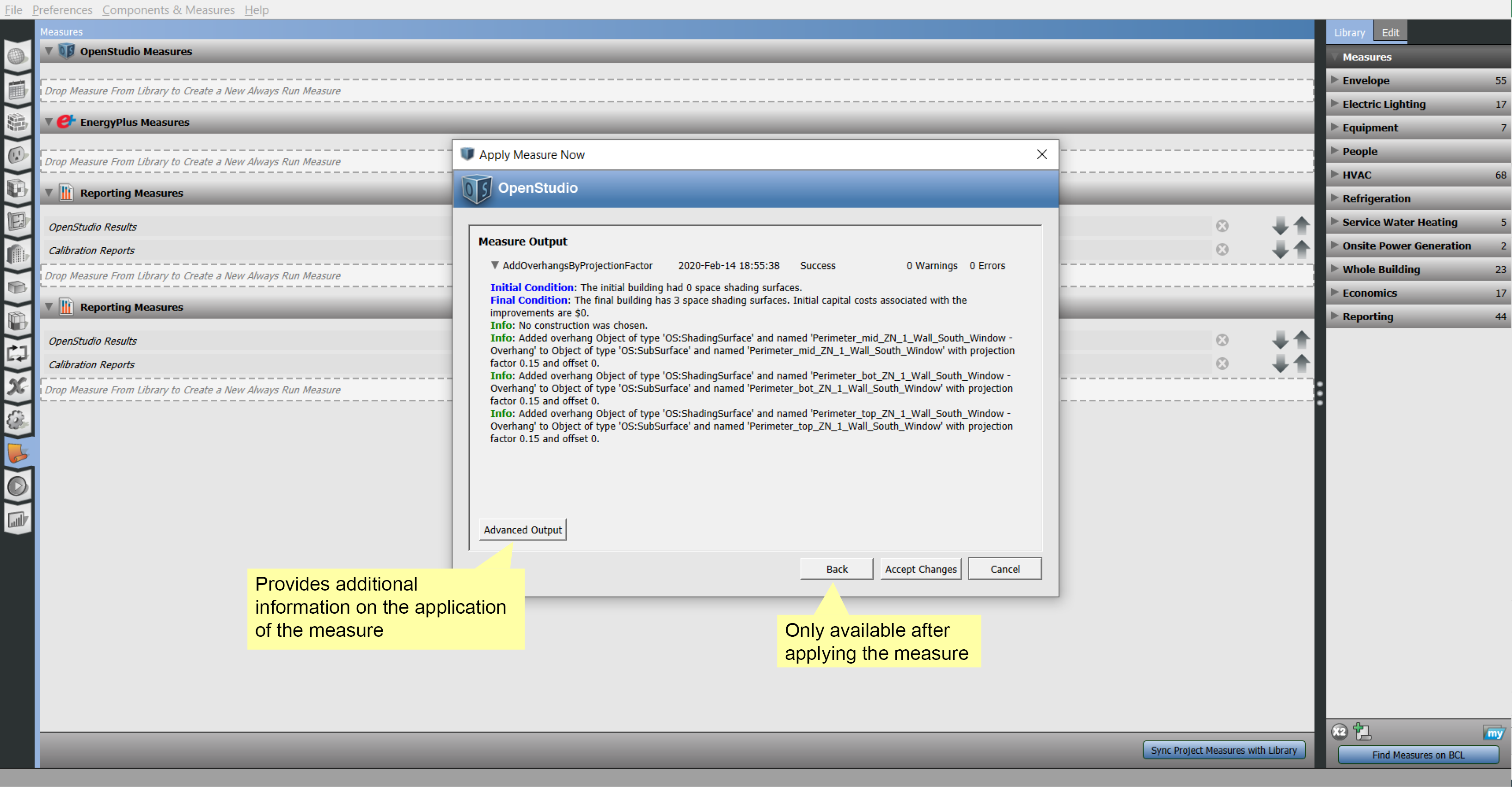This screenshot has height=787, width=1512.
Task: Select the Facility building icon
Action: 18,255
